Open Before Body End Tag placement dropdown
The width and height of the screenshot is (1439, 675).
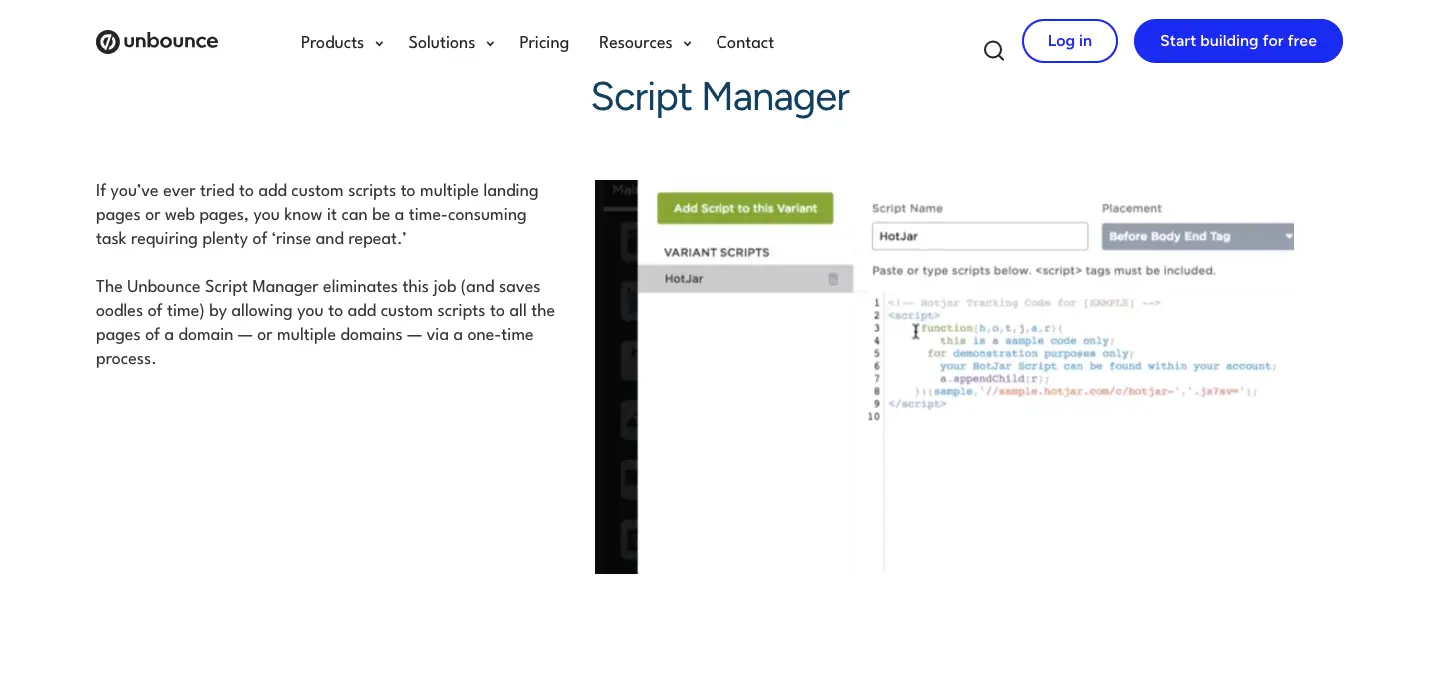click(1198, 237)
